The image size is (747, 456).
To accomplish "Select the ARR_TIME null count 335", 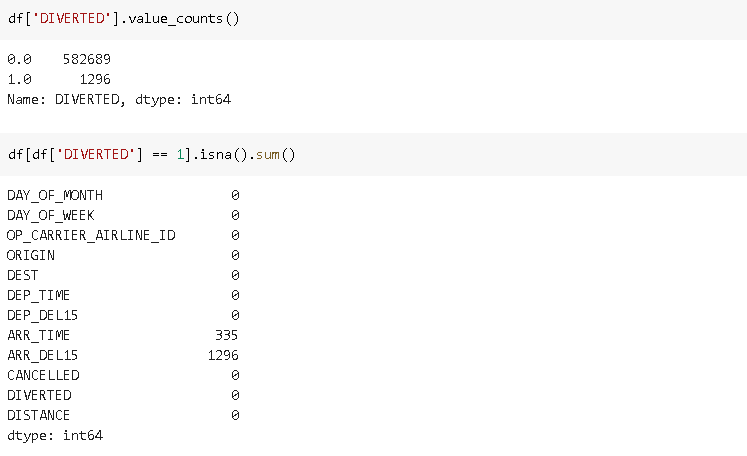I will [227, 335].
